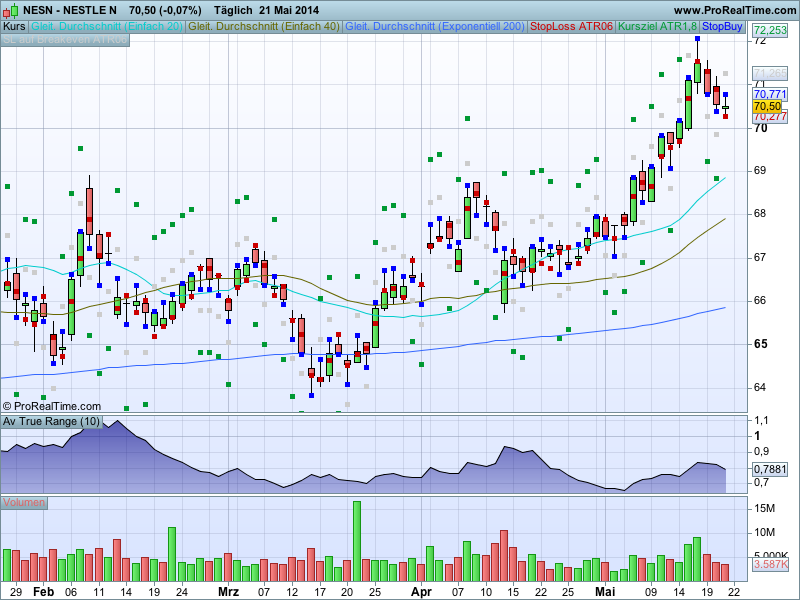This screenshot has height=600, width=800.
Task: Click the date label 29 on time axis
Action: tap(16, 592)
